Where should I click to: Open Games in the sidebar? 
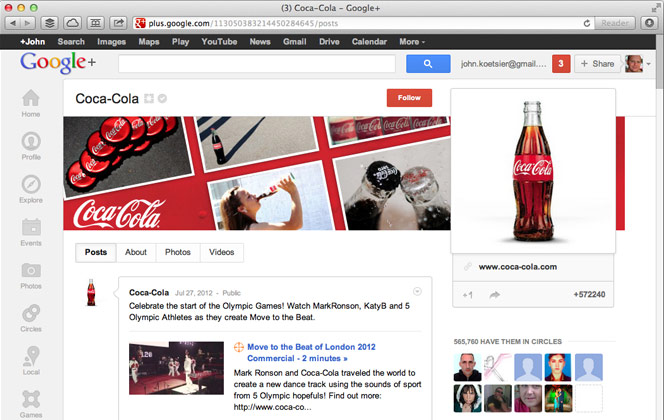click(31, 404)
